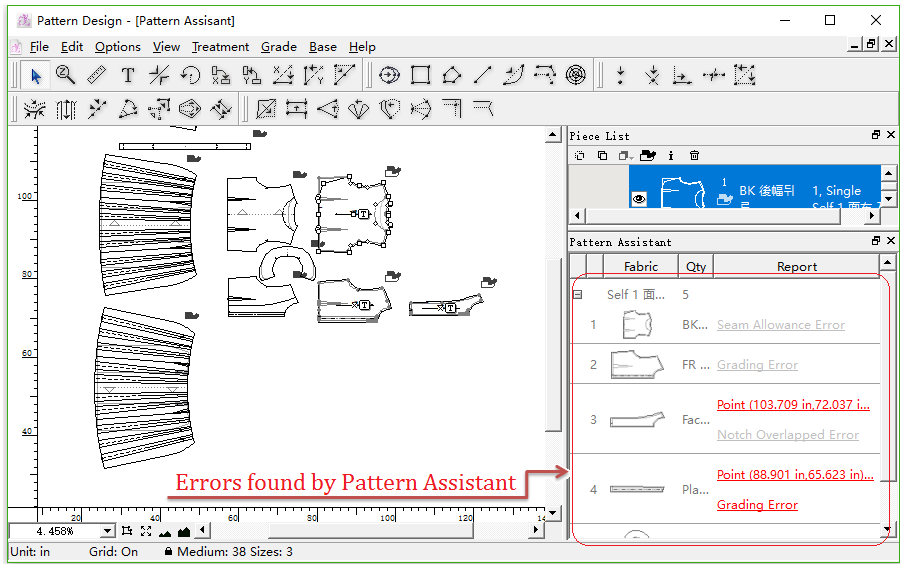This screenshot has height=569, width=905.
Task: Open the zoom percentage dropdown
Action: tap(108, 531)
